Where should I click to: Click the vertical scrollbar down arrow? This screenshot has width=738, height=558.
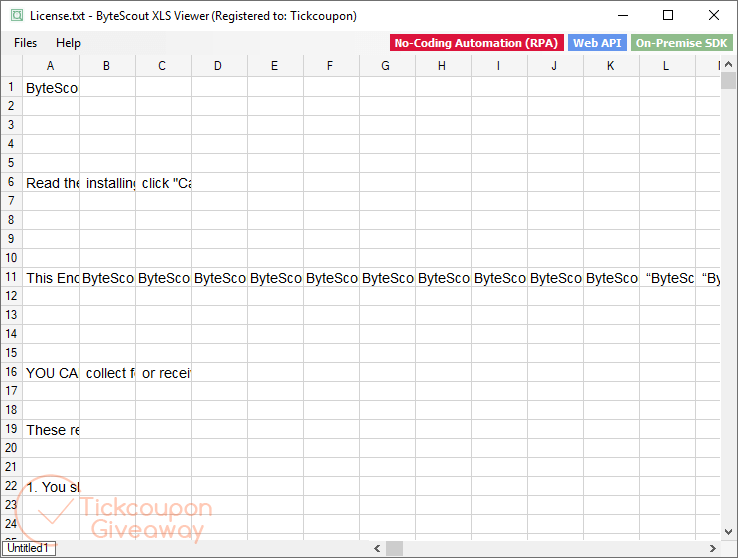pos(728,532)
